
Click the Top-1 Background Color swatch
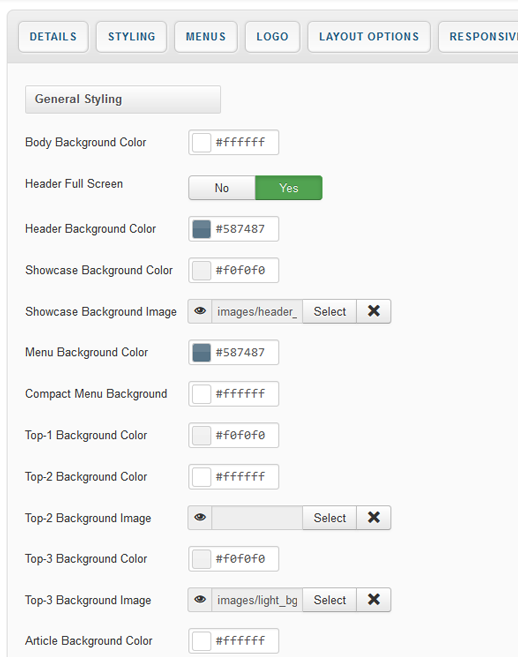[x=202, y=435]
